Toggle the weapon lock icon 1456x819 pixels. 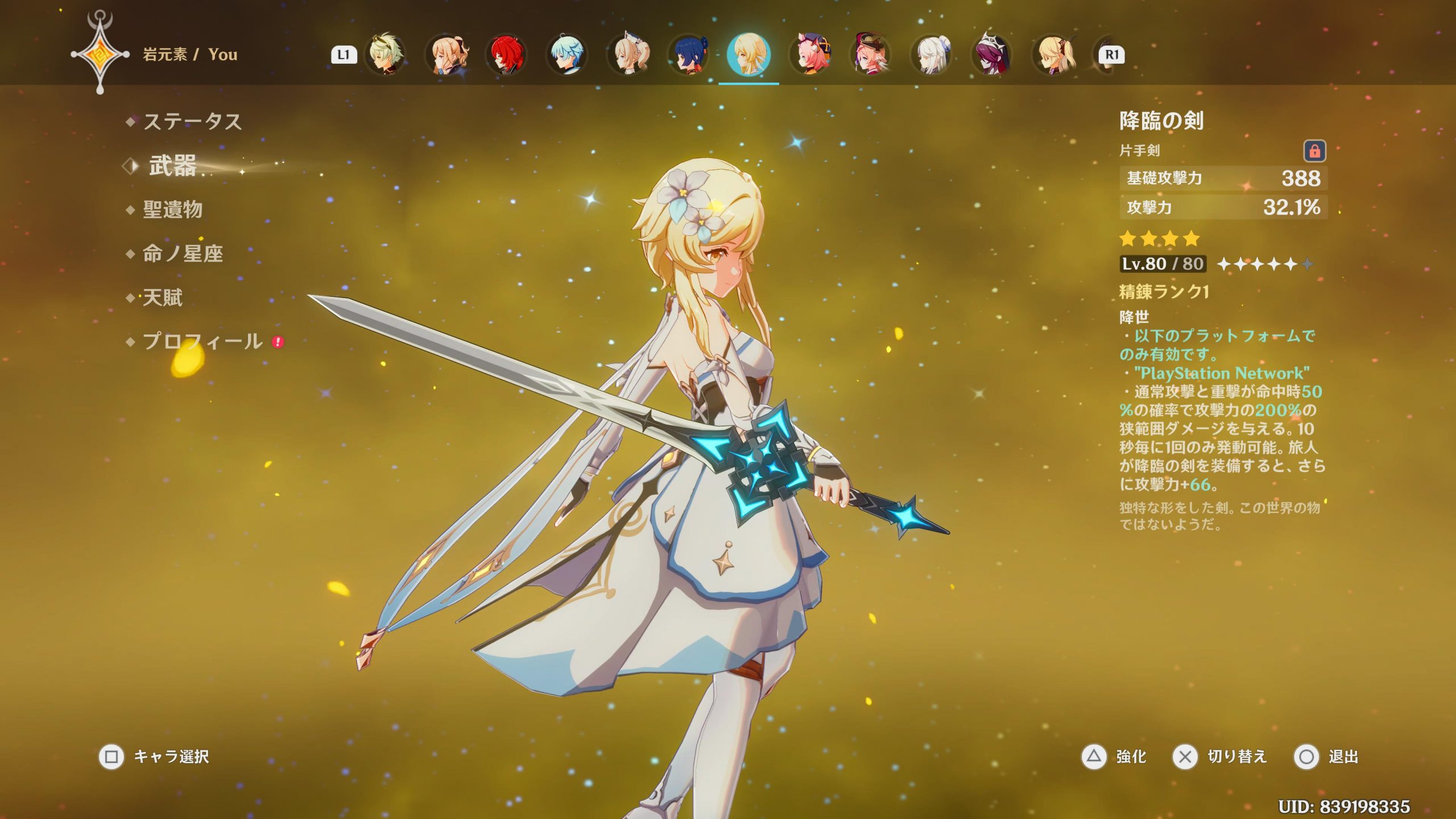tap(1314, 151)
